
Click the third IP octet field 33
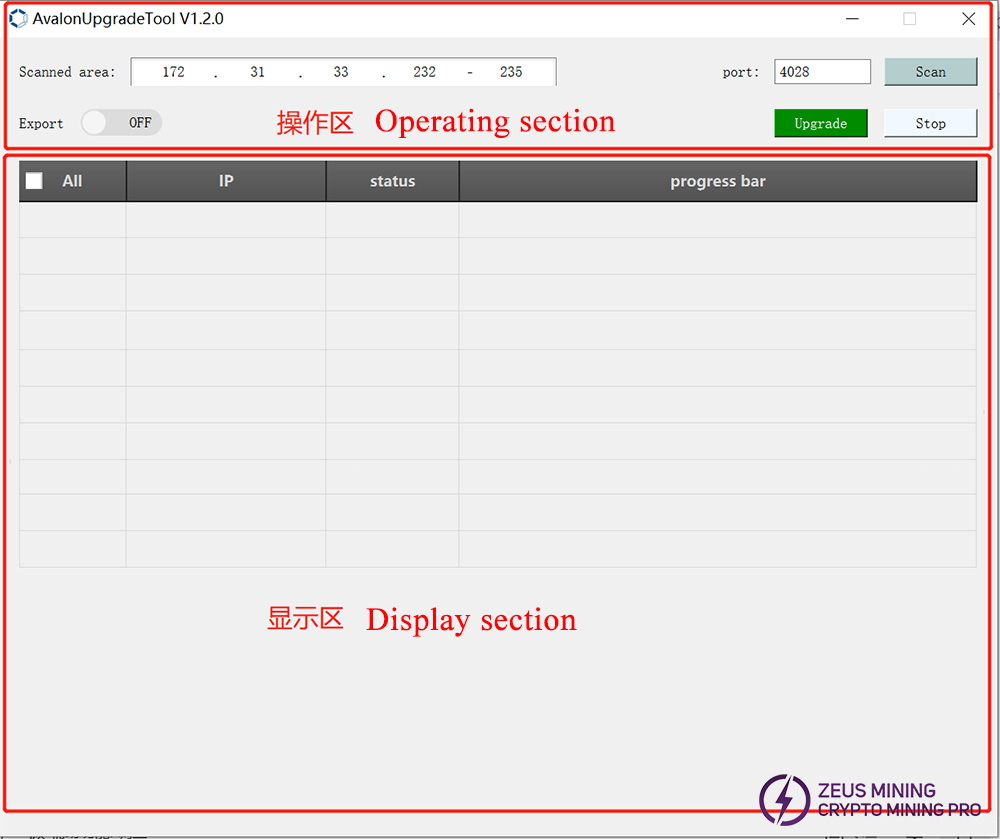click(x=341, y=72)
